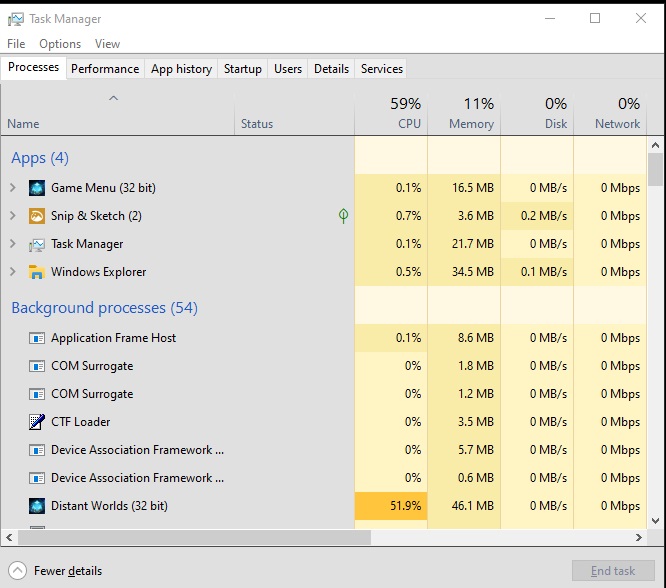Click the green leaf suspended status icon
666x588 pixels.
343,216
